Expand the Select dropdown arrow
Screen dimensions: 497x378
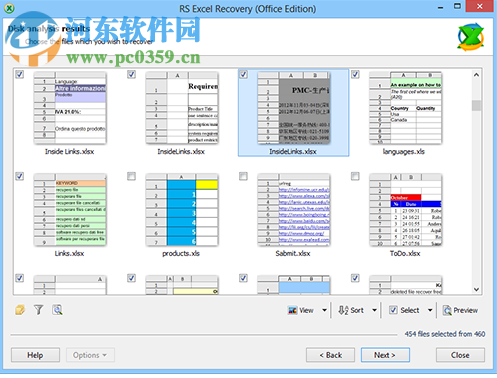[430, 310]
